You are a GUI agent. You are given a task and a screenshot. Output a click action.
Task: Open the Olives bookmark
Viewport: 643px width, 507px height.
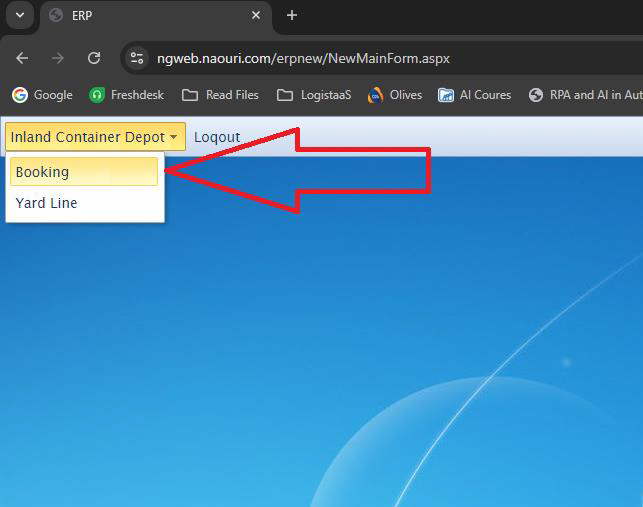(395, 95)
